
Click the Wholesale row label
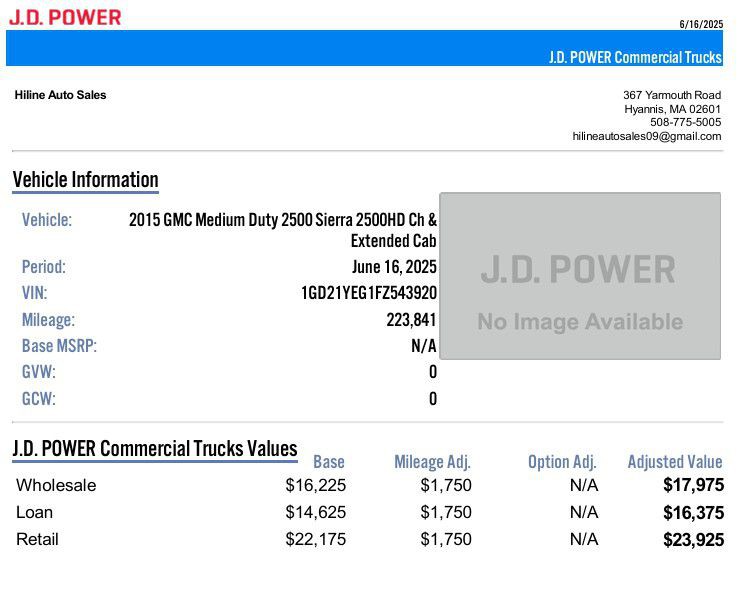pyautogui.click(x=56, y=485)
